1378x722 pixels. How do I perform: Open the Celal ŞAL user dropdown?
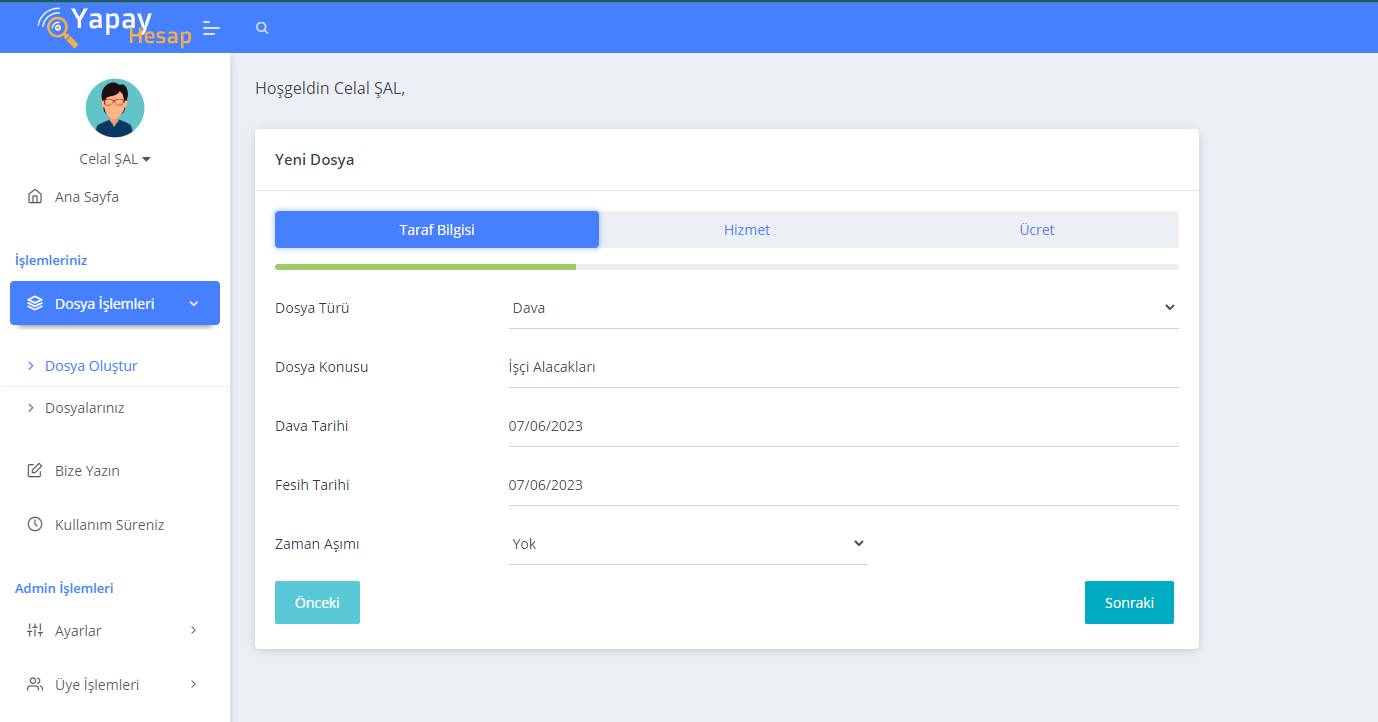point(115,160)
